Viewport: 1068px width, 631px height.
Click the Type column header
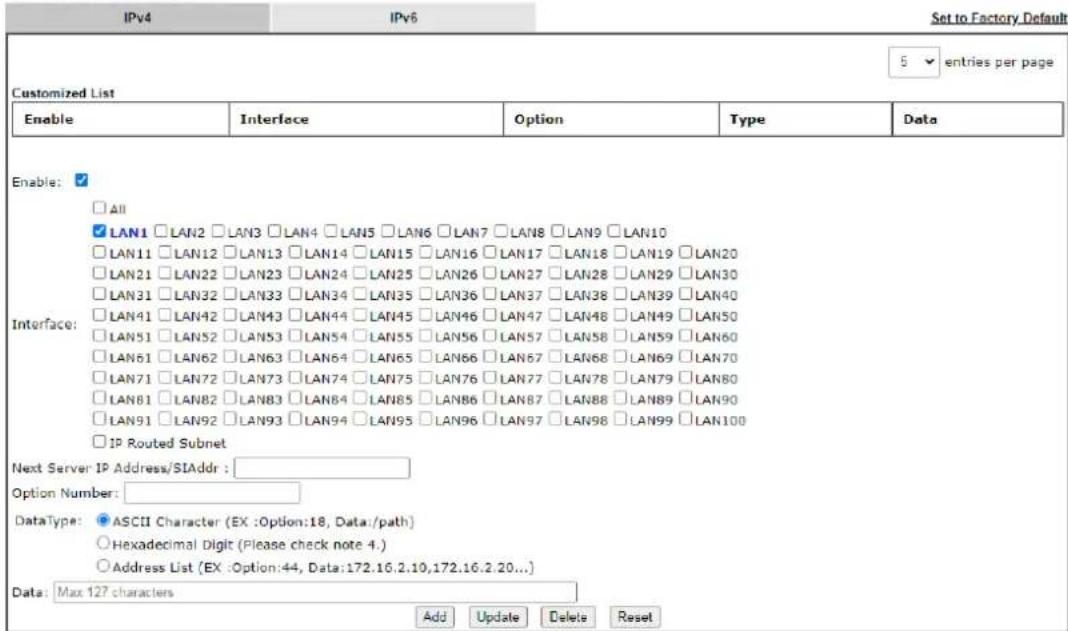coord(806,119)
